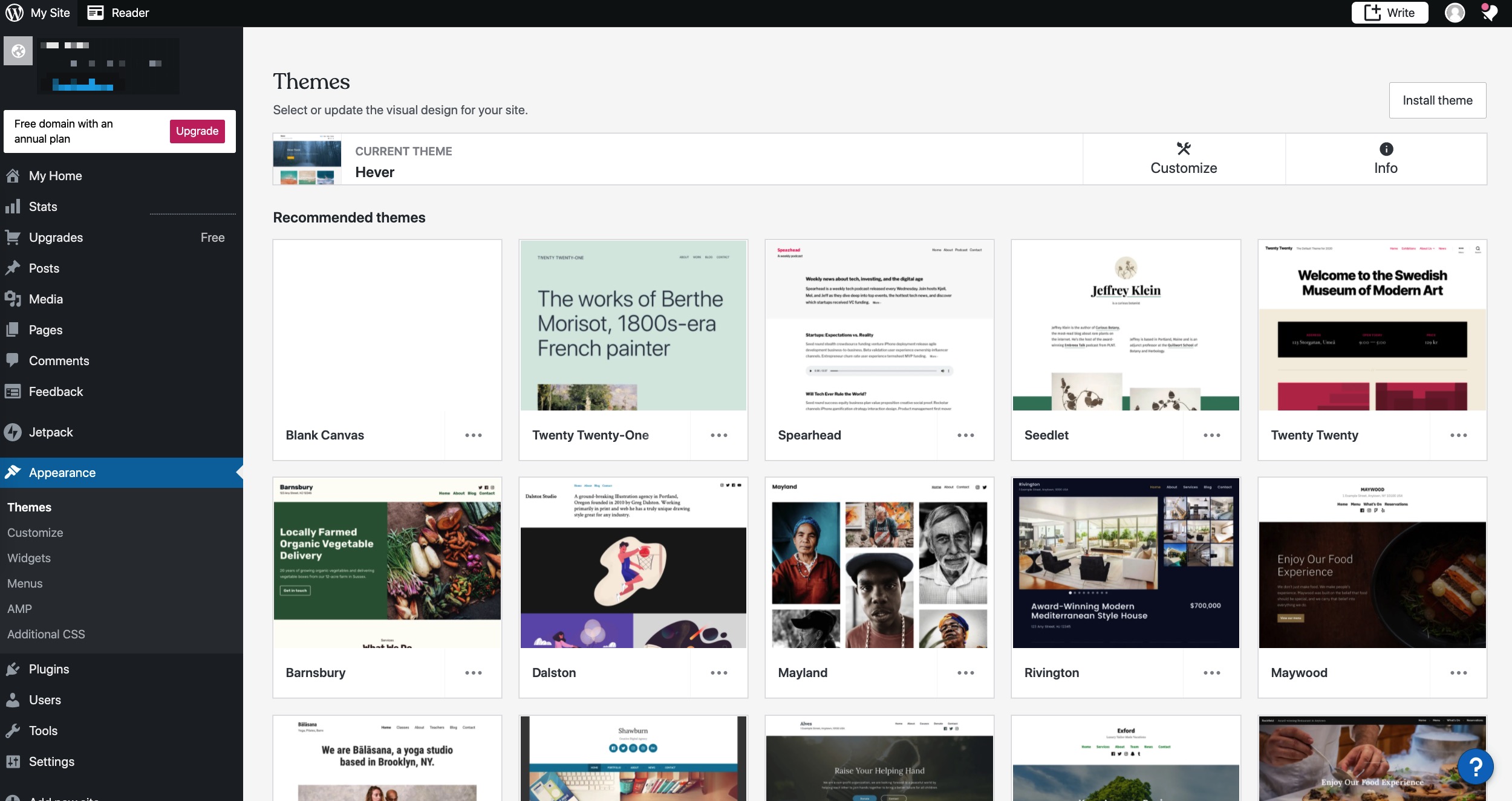Viewport: 1512px width, 801px height.
Task: Click the site globe icon
Action: [18, 51]
